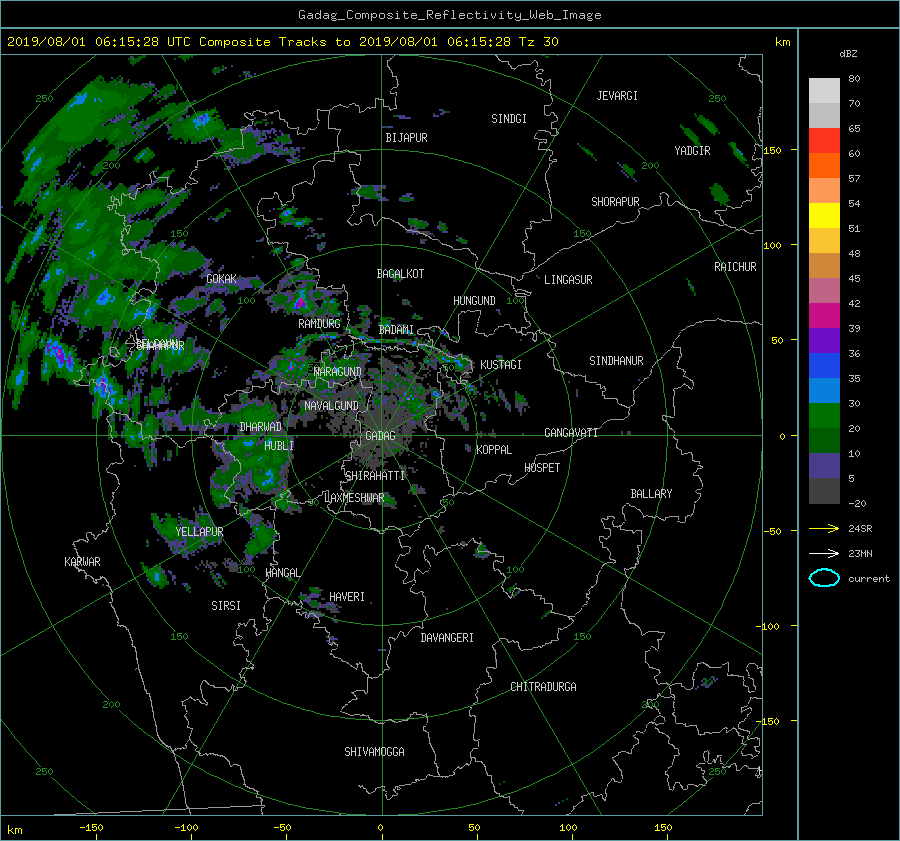Click the HANGAL city label

[282, 573]
